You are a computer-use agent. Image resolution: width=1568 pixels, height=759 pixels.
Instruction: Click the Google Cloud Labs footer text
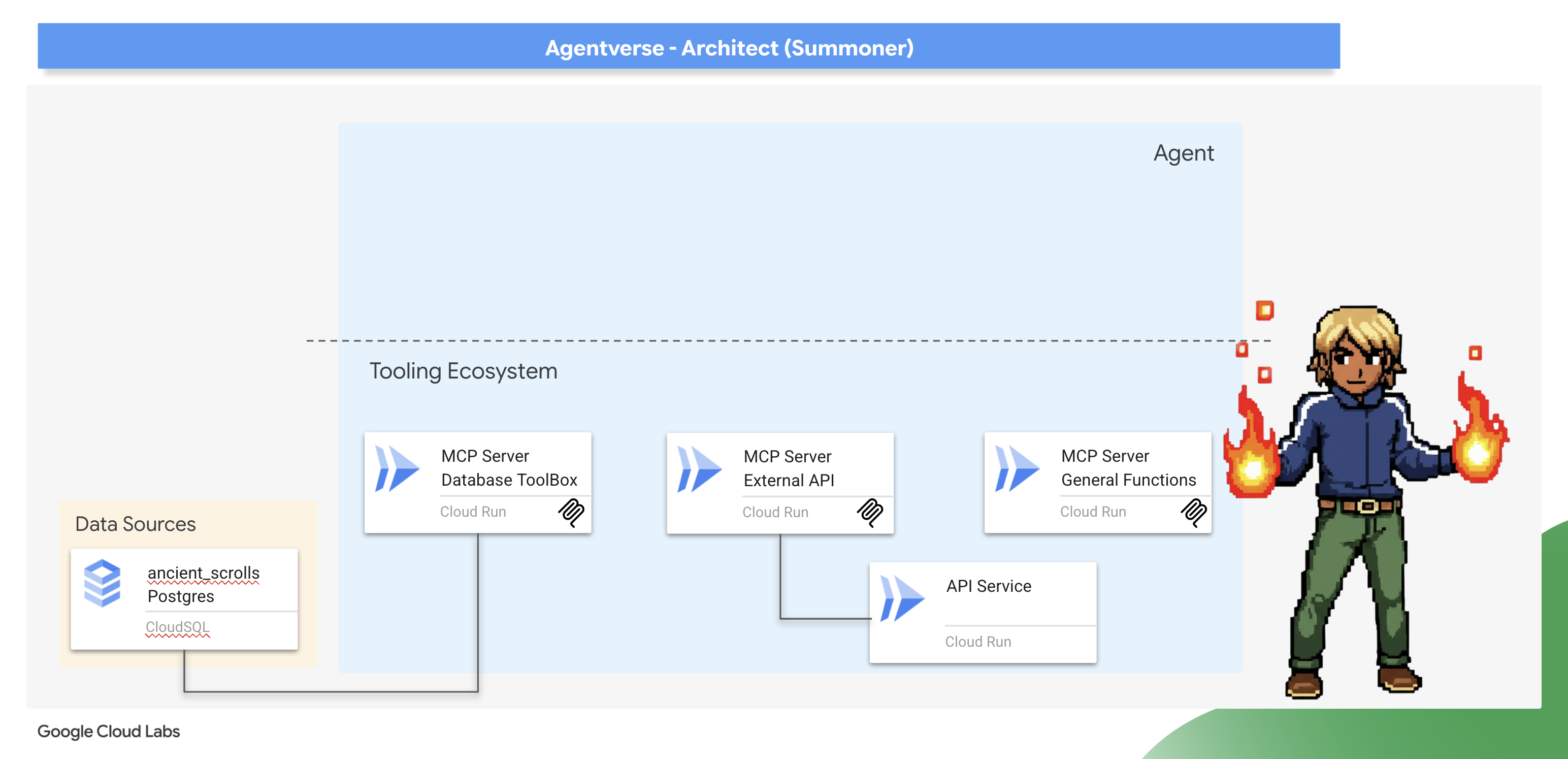(108, 731)
